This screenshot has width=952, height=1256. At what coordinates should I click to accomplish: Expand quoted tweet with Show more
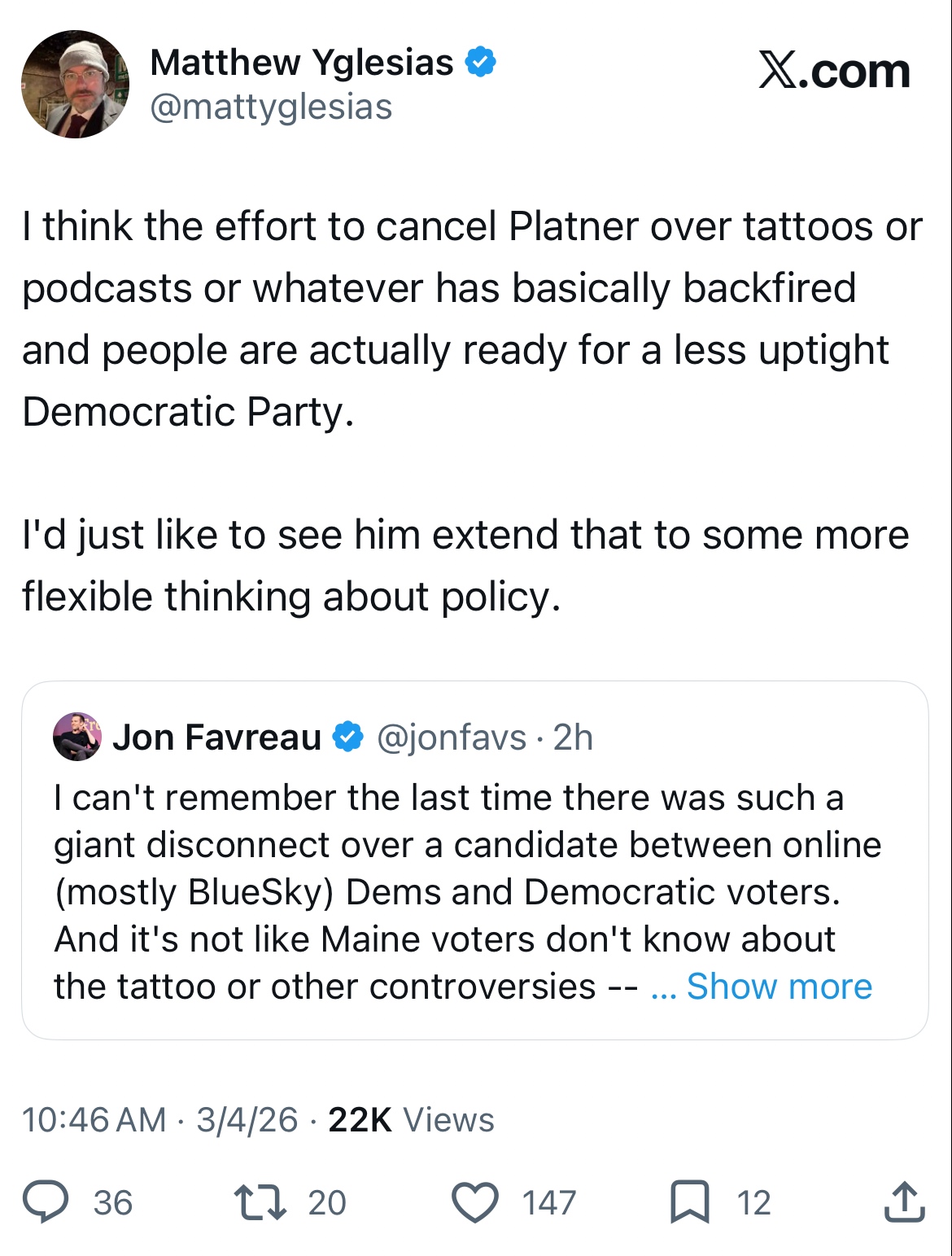coord(779,987)
